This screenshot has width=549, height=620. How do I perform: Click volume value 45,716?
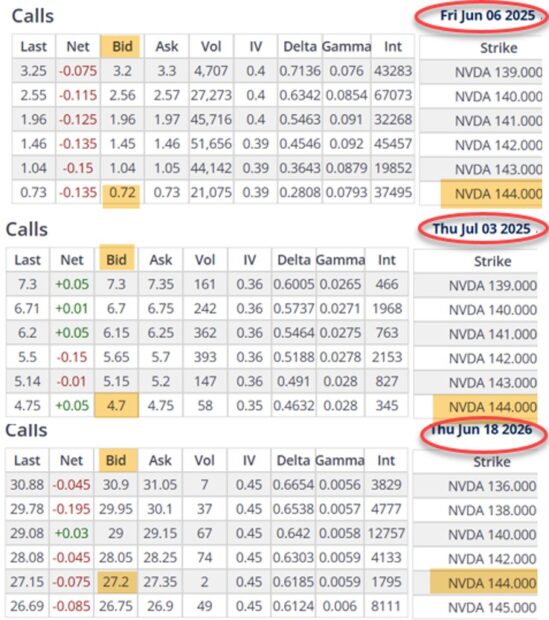click(x=211, y=119)
